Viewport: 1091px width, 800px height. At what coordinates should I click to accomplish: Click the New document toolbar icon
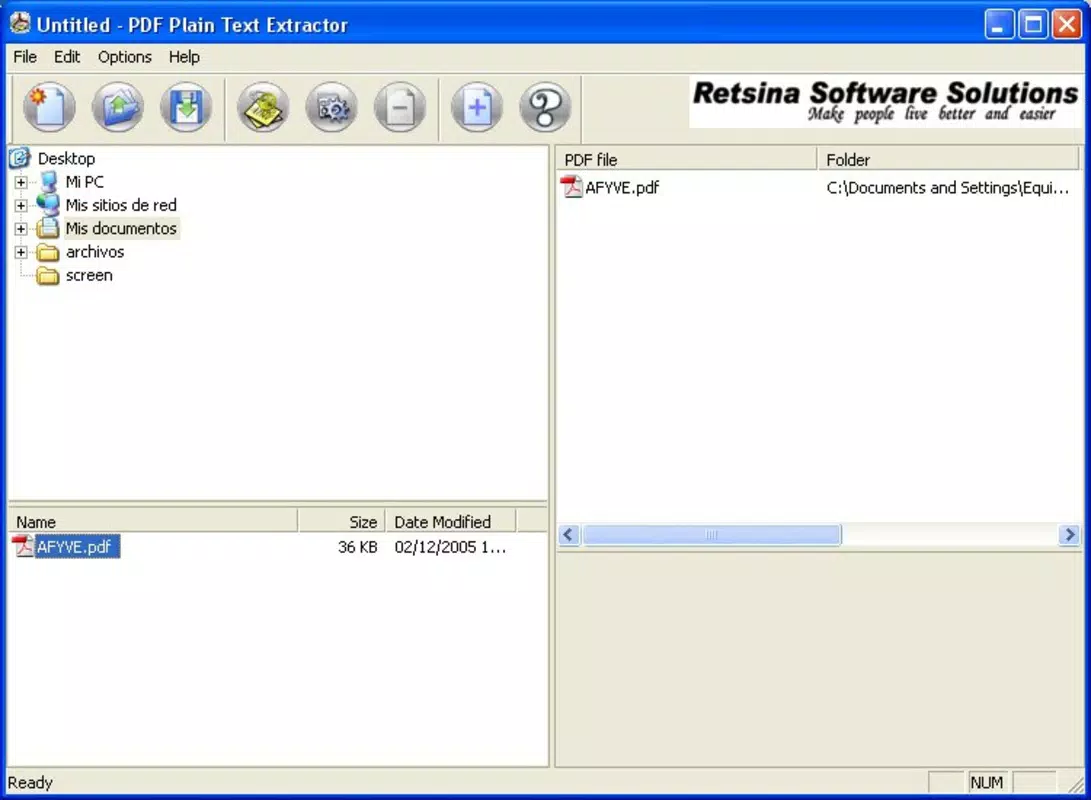(49, 107)
